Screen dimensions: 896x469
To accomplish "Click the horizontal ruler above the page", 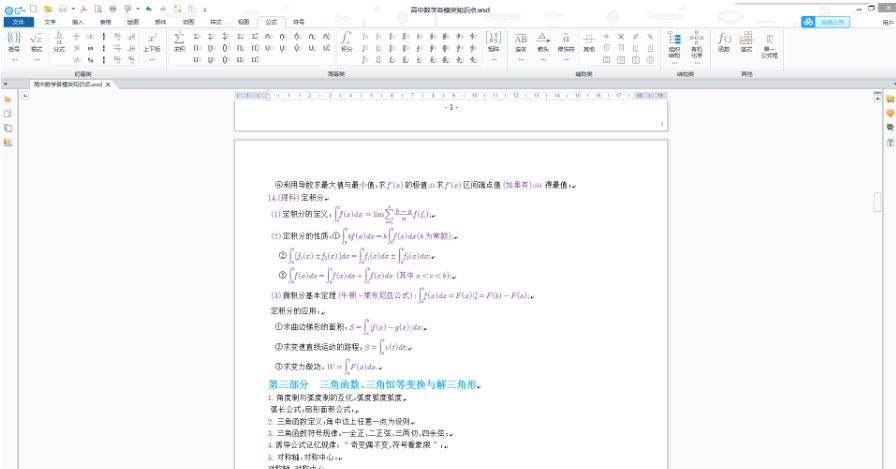I will 450,96.
